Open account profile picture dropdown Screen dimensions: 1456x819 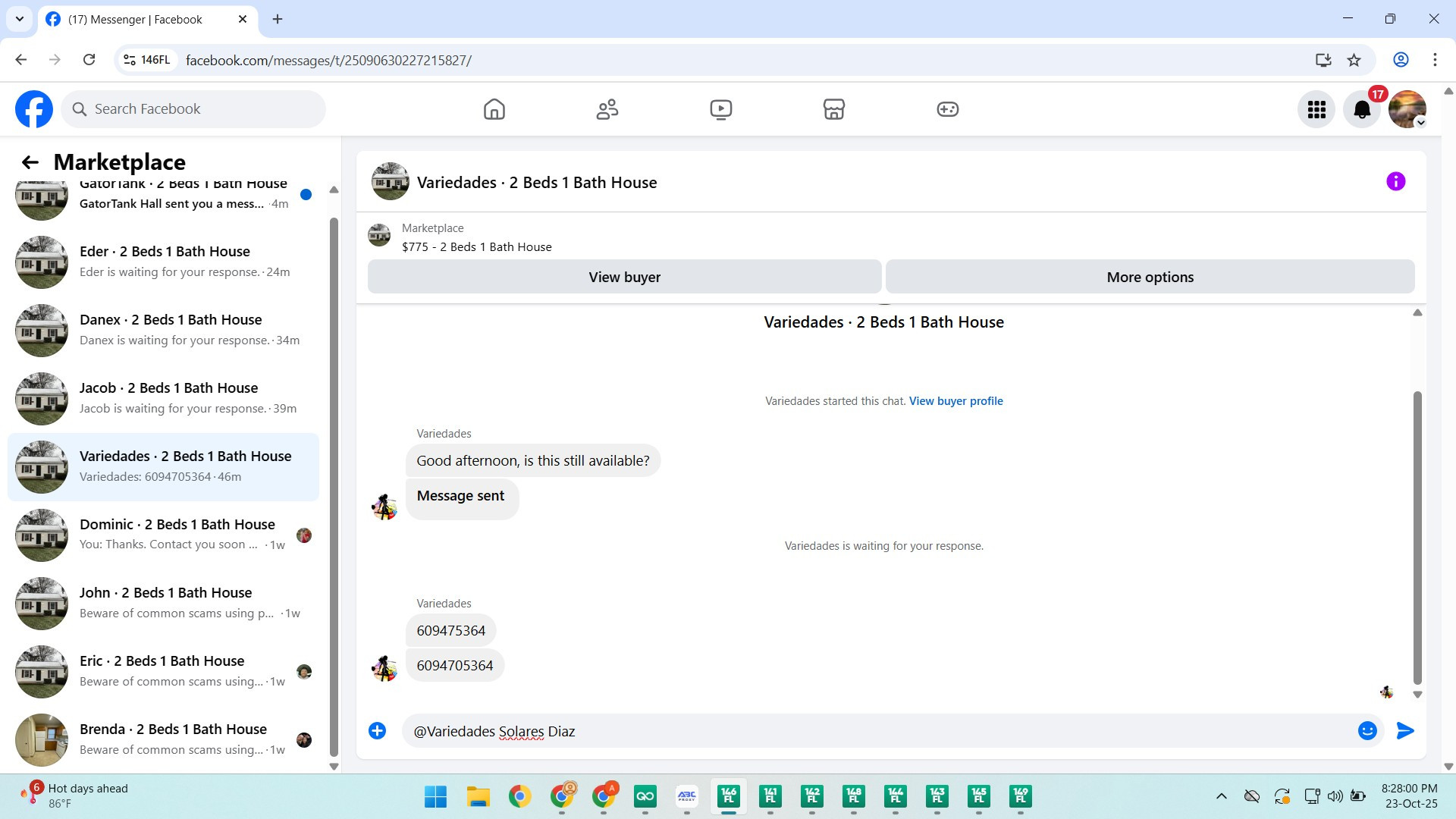click(x=1407, y=110)
